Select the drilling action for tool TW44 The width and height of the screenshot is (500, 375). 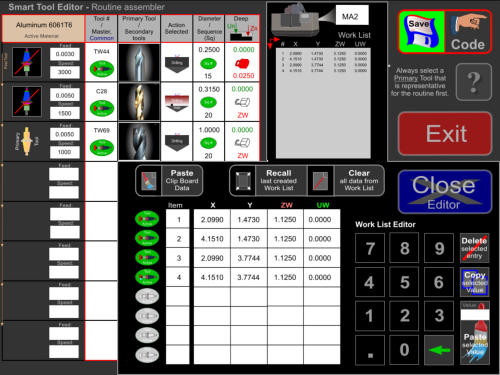point(177,62)
